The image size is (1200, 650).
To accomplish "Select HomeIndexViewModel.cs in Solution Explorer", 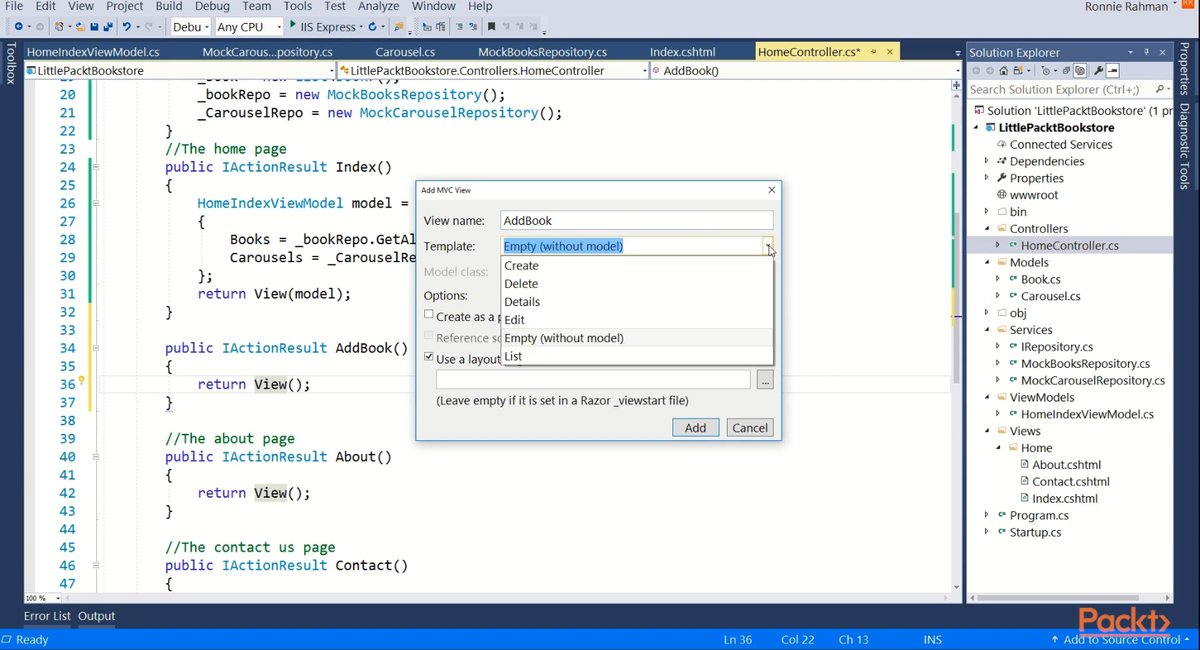I will [1087, 414].
